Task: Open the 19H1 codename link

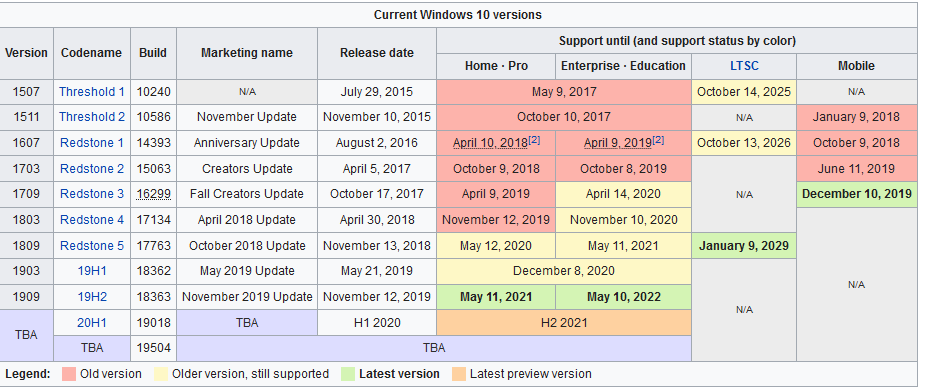Action: (92, 271)
